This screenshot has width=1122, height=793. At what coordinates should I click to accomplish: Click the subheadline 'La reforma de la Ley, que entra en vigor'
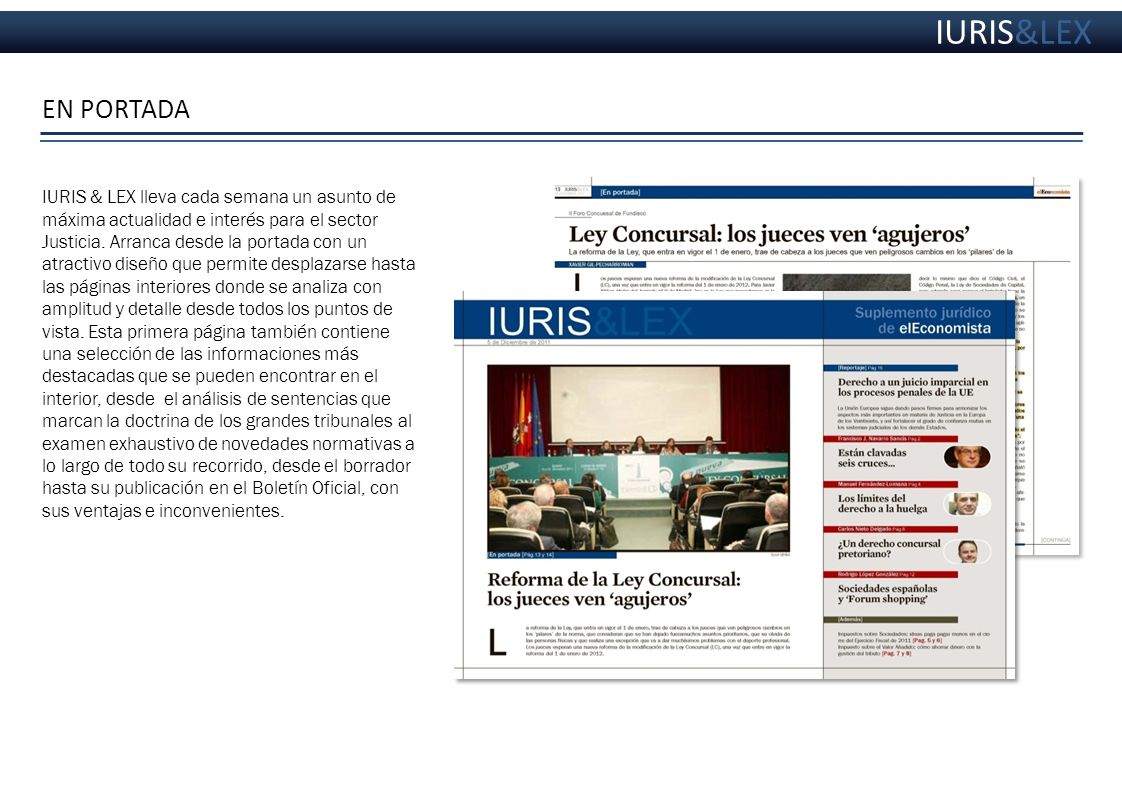[x=790, y=252]
